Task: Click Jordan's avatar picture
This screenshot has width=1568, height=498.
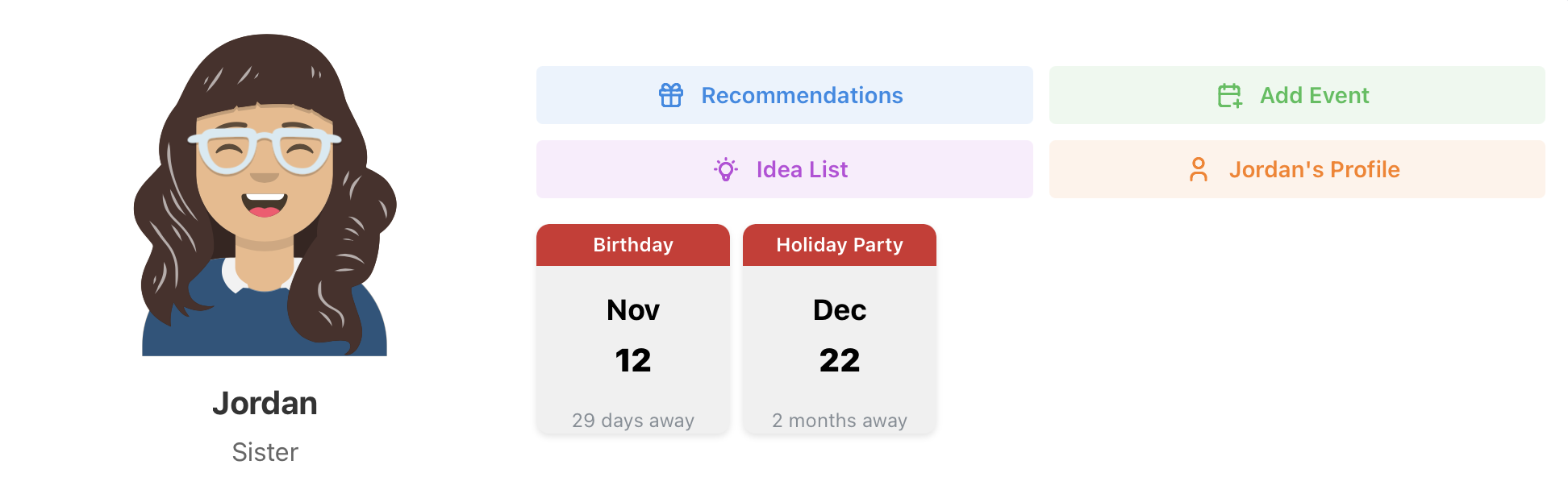Action: click(x=265, y=193)
